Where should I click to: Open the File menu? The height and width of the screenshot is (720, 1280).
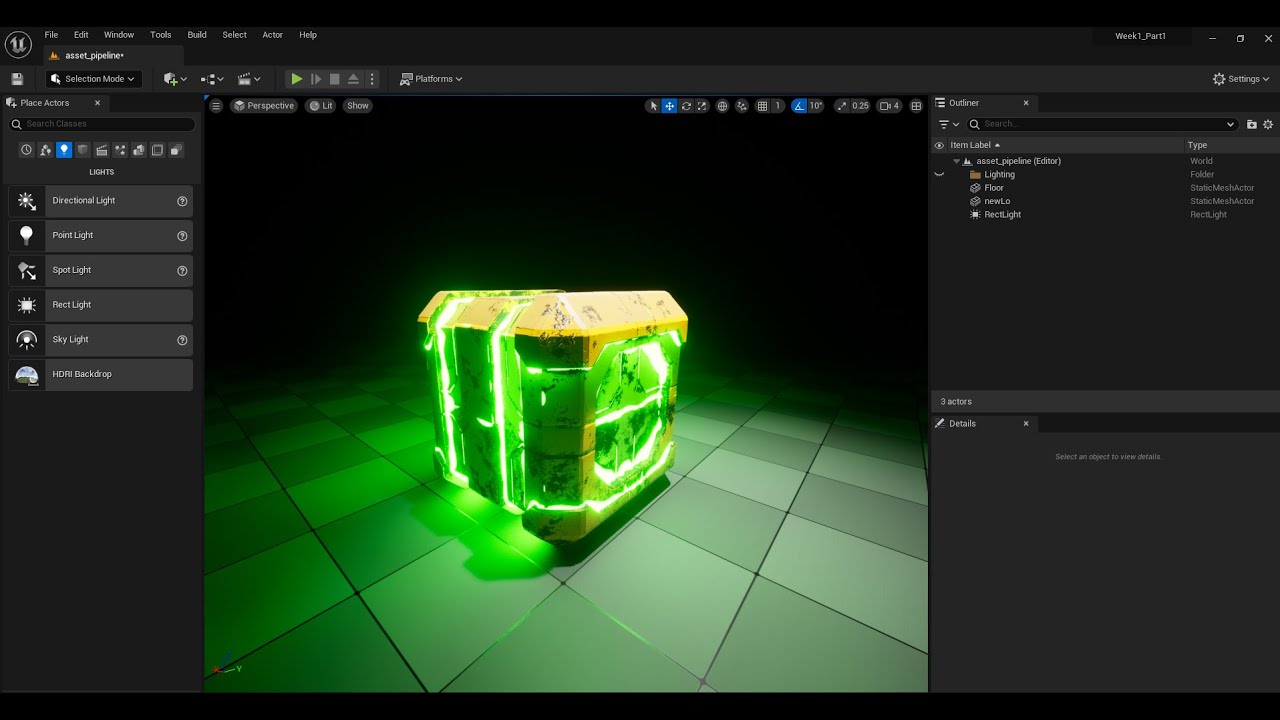tap(51, 35)
